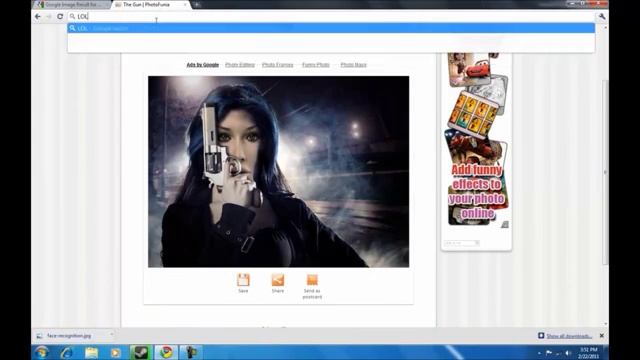This screenshot has height=360, width=640.
Task: Click the Send as postcard icon
Action: pos(312,280)
